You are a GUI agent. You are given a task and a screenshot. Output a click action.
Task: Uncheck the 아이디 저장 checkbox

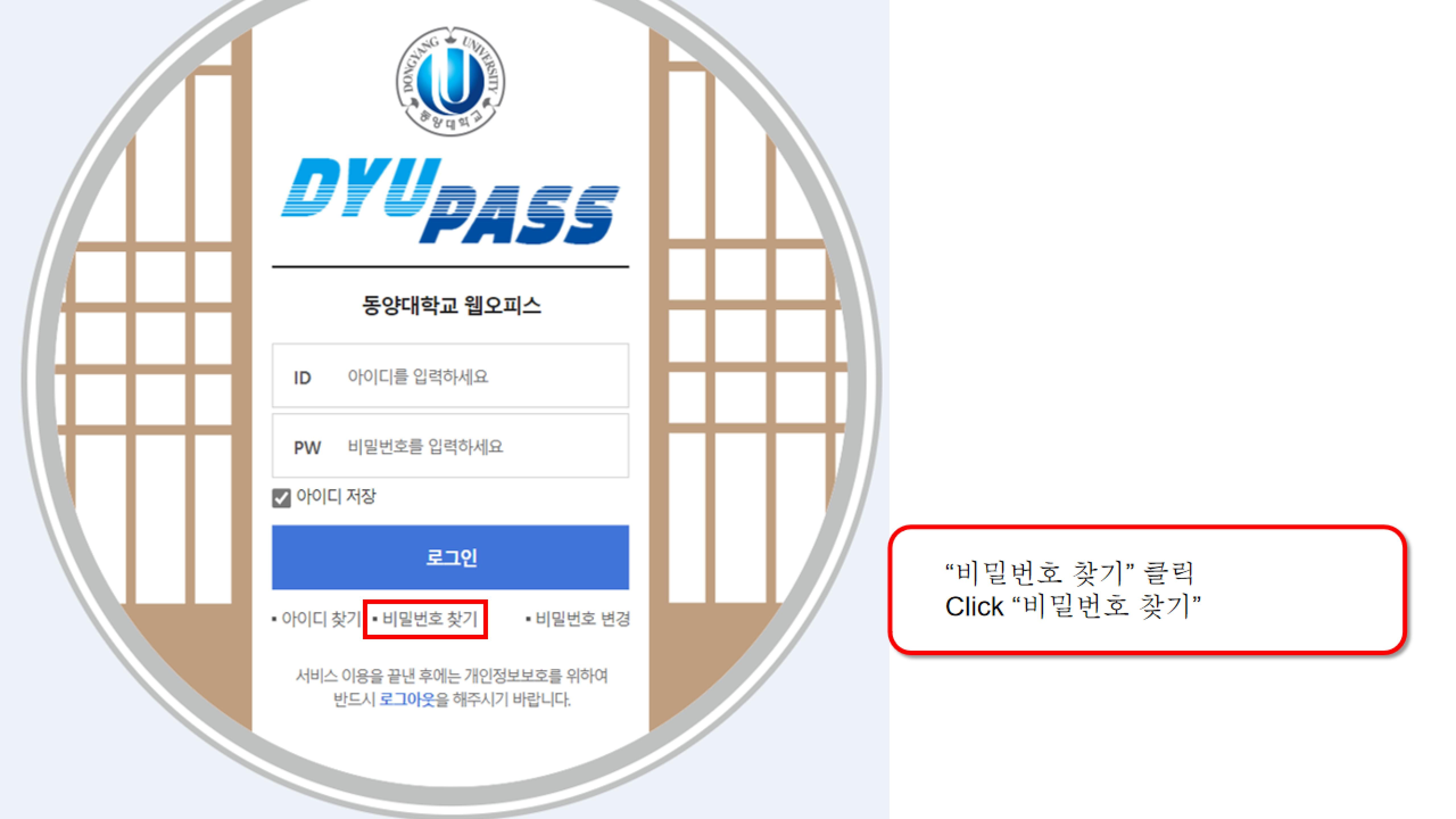(x=282, y=498)
